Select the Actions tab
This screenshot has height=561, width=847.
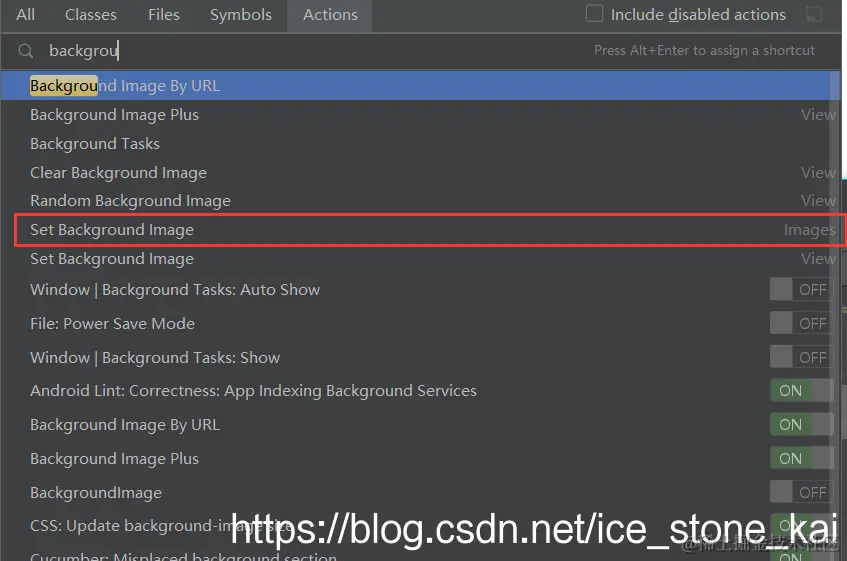[x=330, y=15]
